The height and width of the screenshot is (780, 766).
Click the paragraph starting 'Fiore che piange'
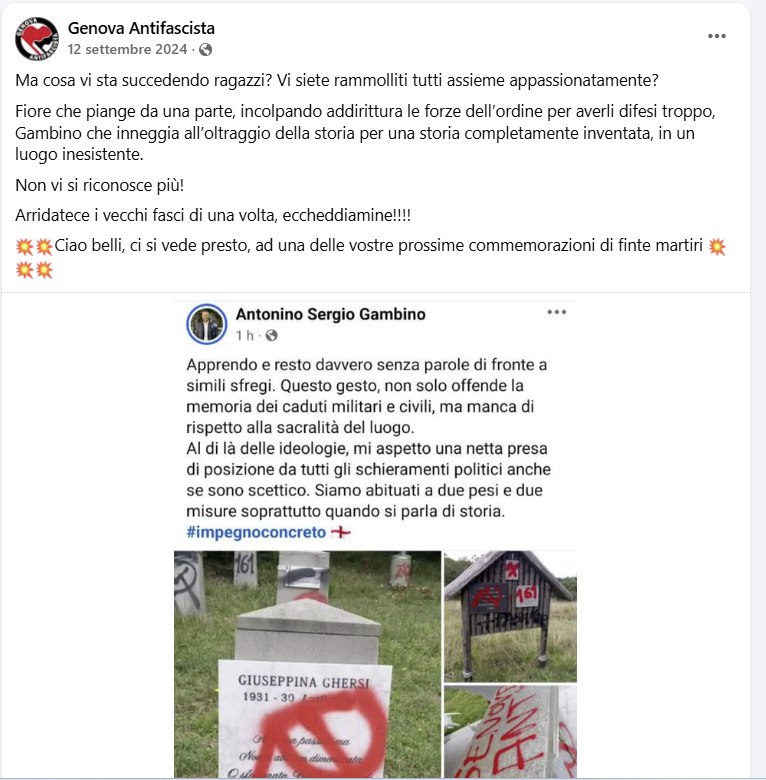pyautogui.click(x=366, y=133)
